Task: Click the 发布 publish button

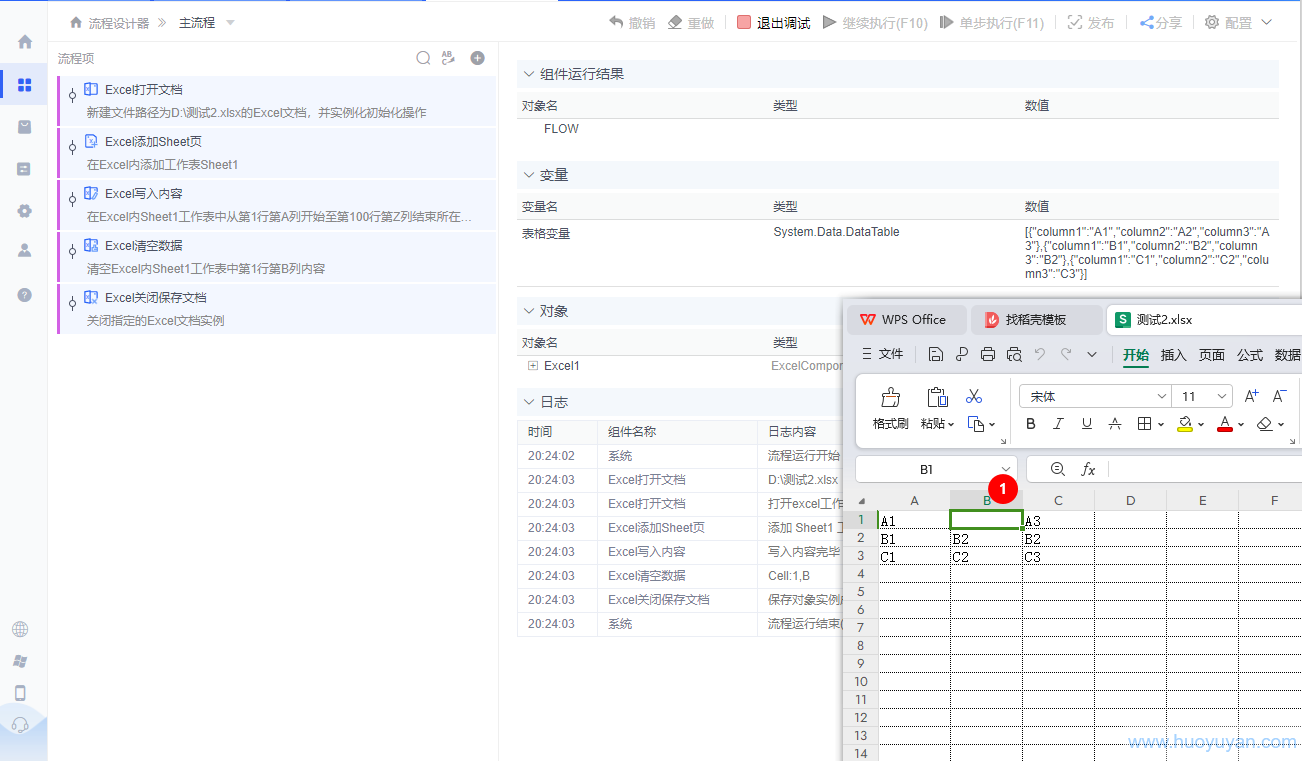Action: point(1090,22)
